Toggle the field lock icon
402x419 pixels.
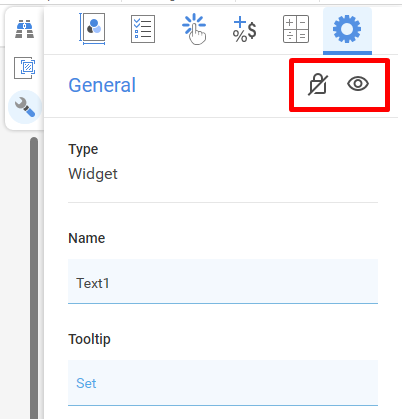318,84
